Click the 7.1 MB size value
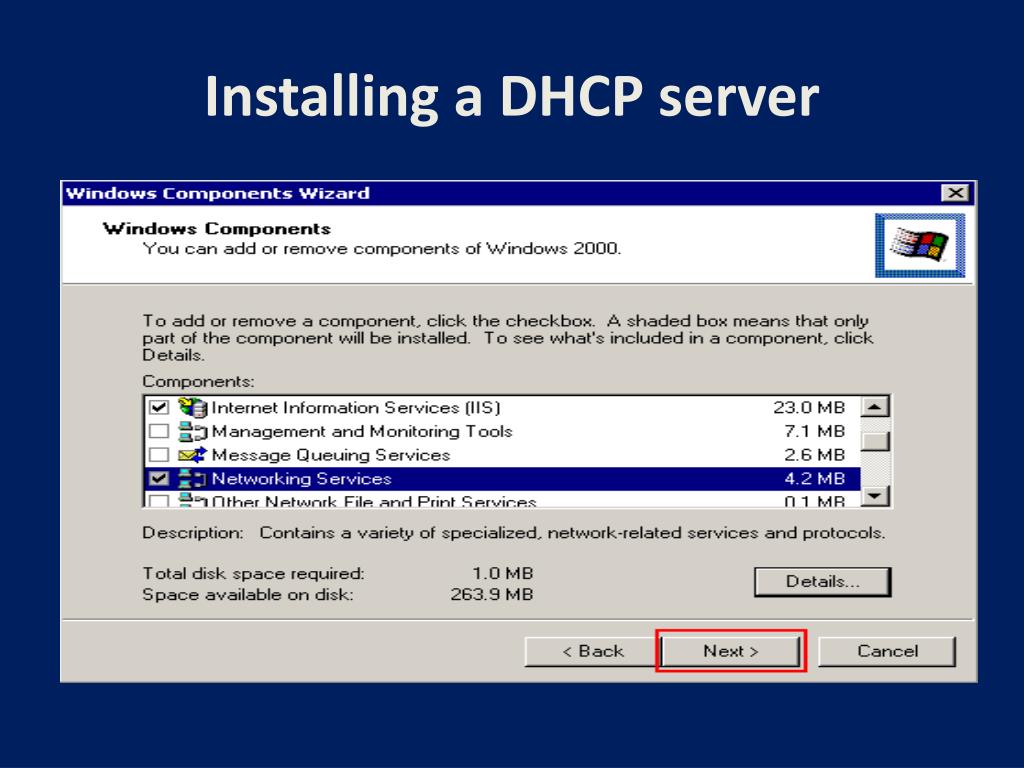 [x=814, y=432]
